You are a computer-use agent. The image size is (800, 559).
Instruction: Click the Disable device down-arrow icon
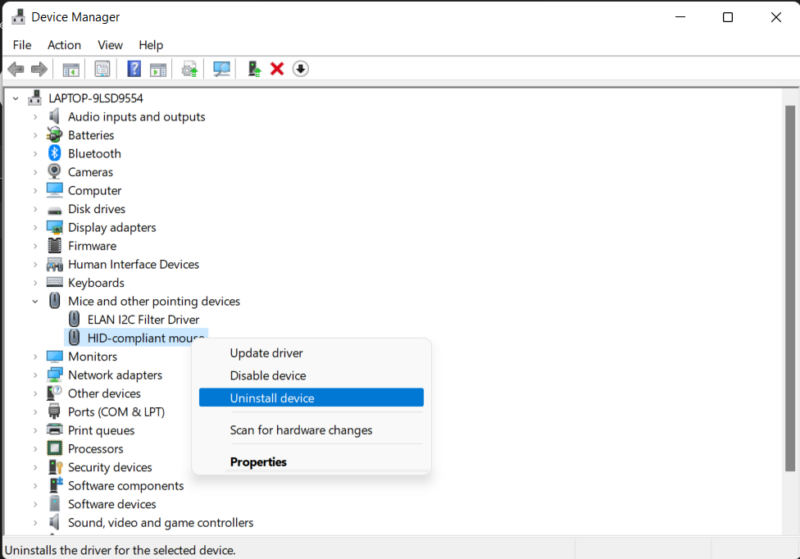coord(301,69)
